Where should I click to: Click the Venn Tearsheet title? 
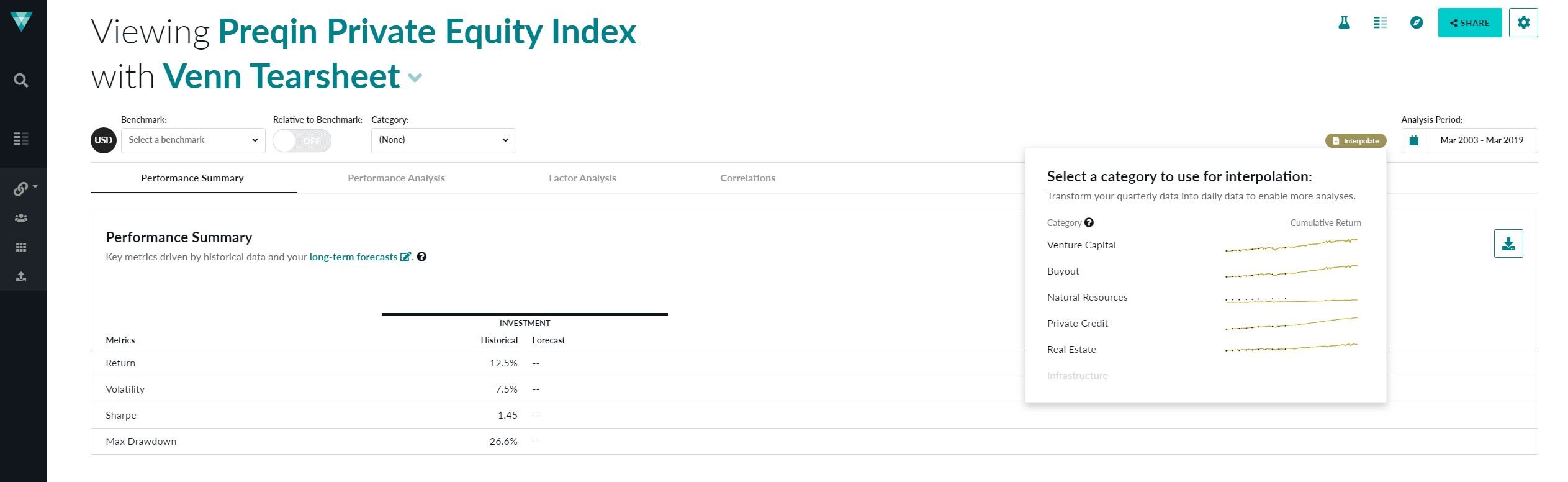(281, 76)
